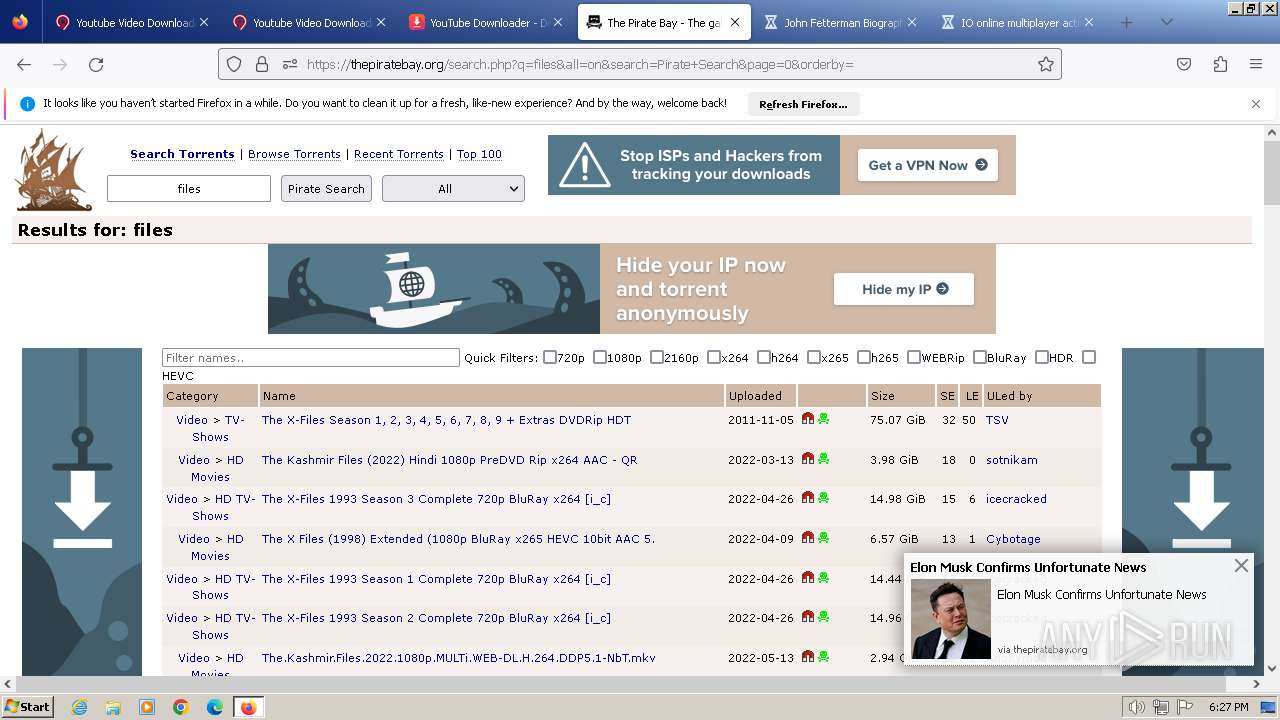Click the Elon Musk news thumbnail
Image resolution: width=1280 pixels, height=720 pixels.
coord(950,619)
